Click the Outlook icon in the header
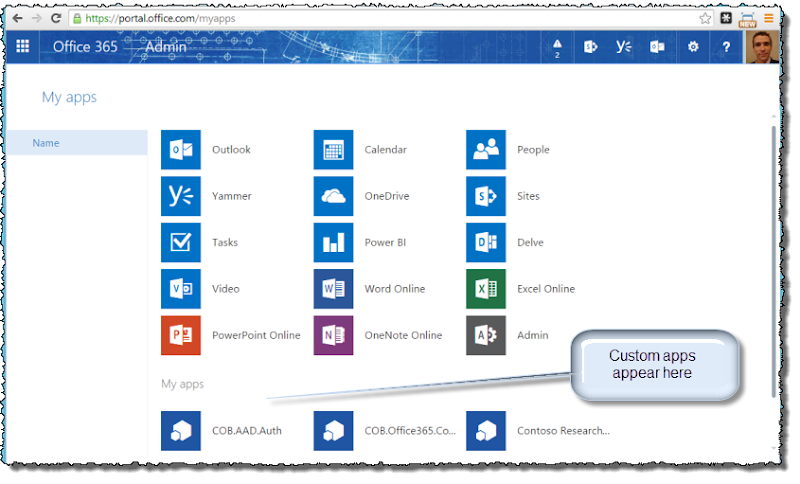The height and width of the screenshot is (484, 800). click(x=657, y=46)
